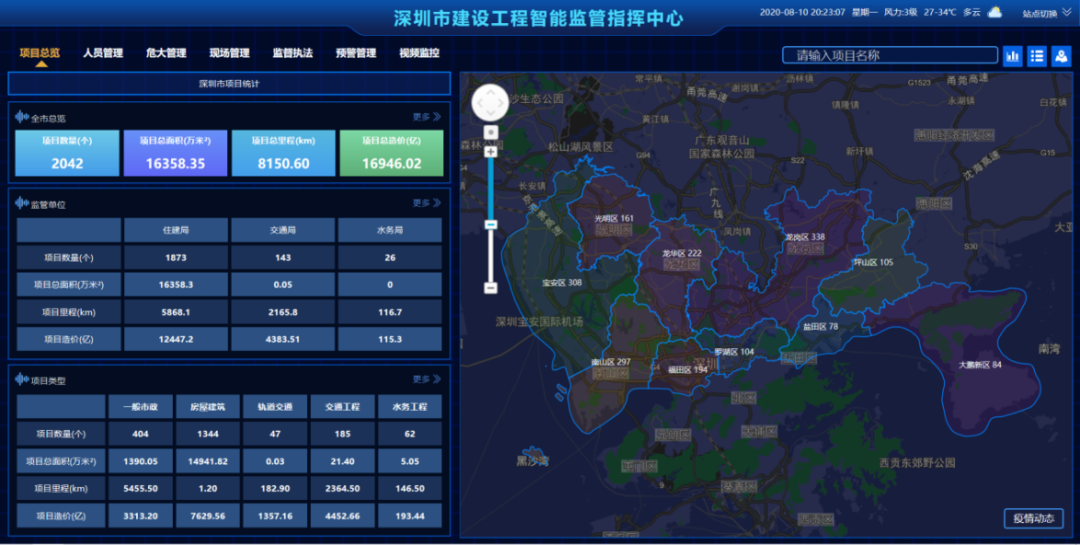Click the map locate button below pan control
This screenshot has height=545, width=1080.
point(490,132)
